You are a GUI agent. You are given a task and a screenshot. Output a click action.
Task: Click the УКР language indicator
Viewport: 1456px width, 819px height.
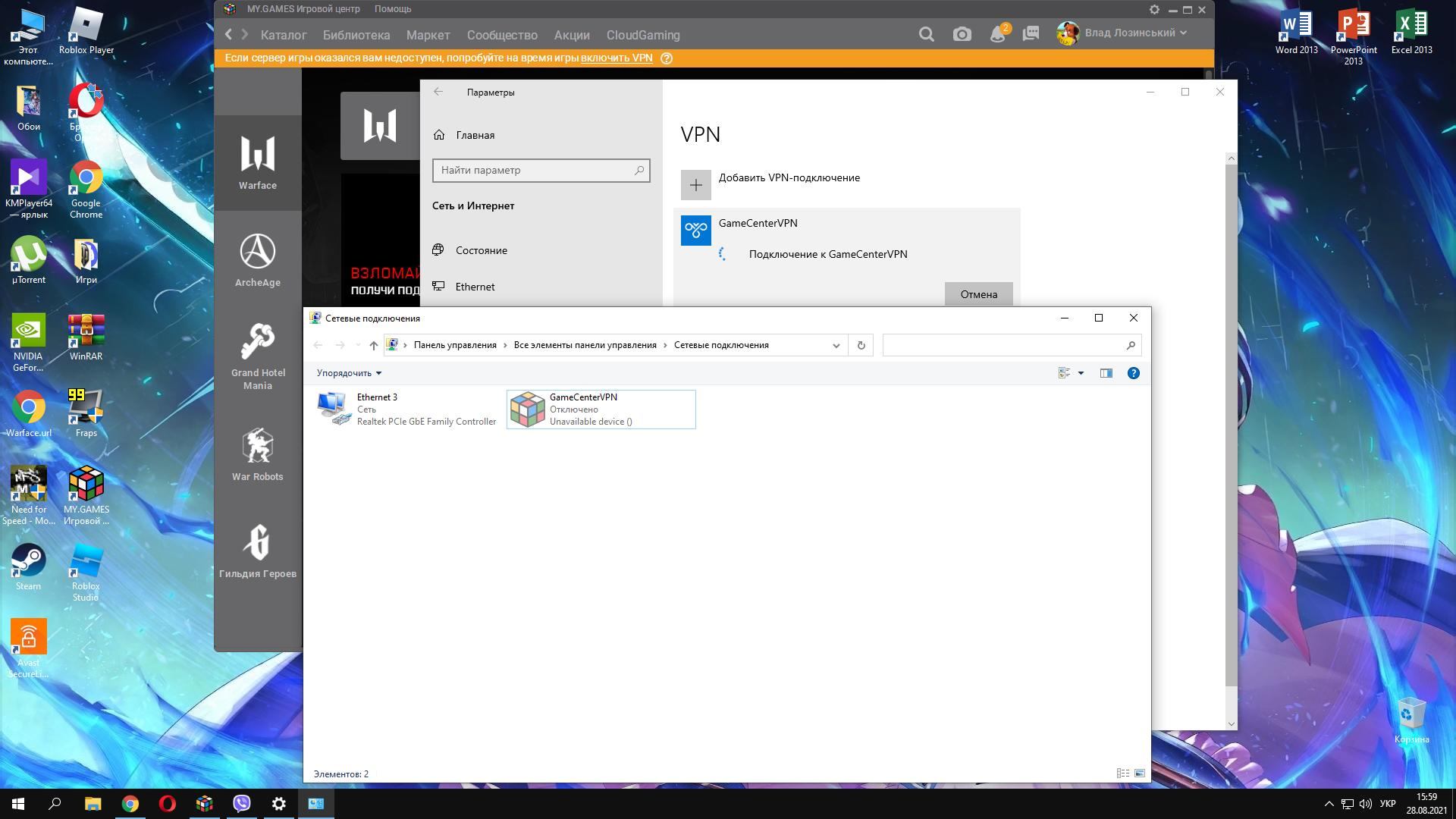[x=1388, y=804]
